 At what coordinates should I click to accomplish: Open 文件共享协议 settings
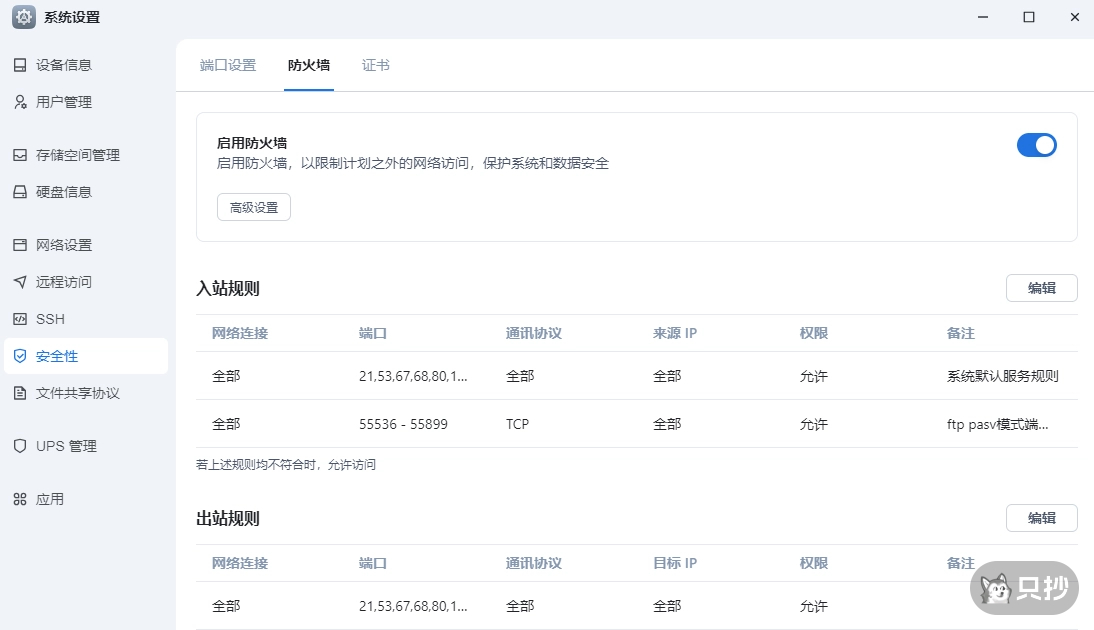77,392
